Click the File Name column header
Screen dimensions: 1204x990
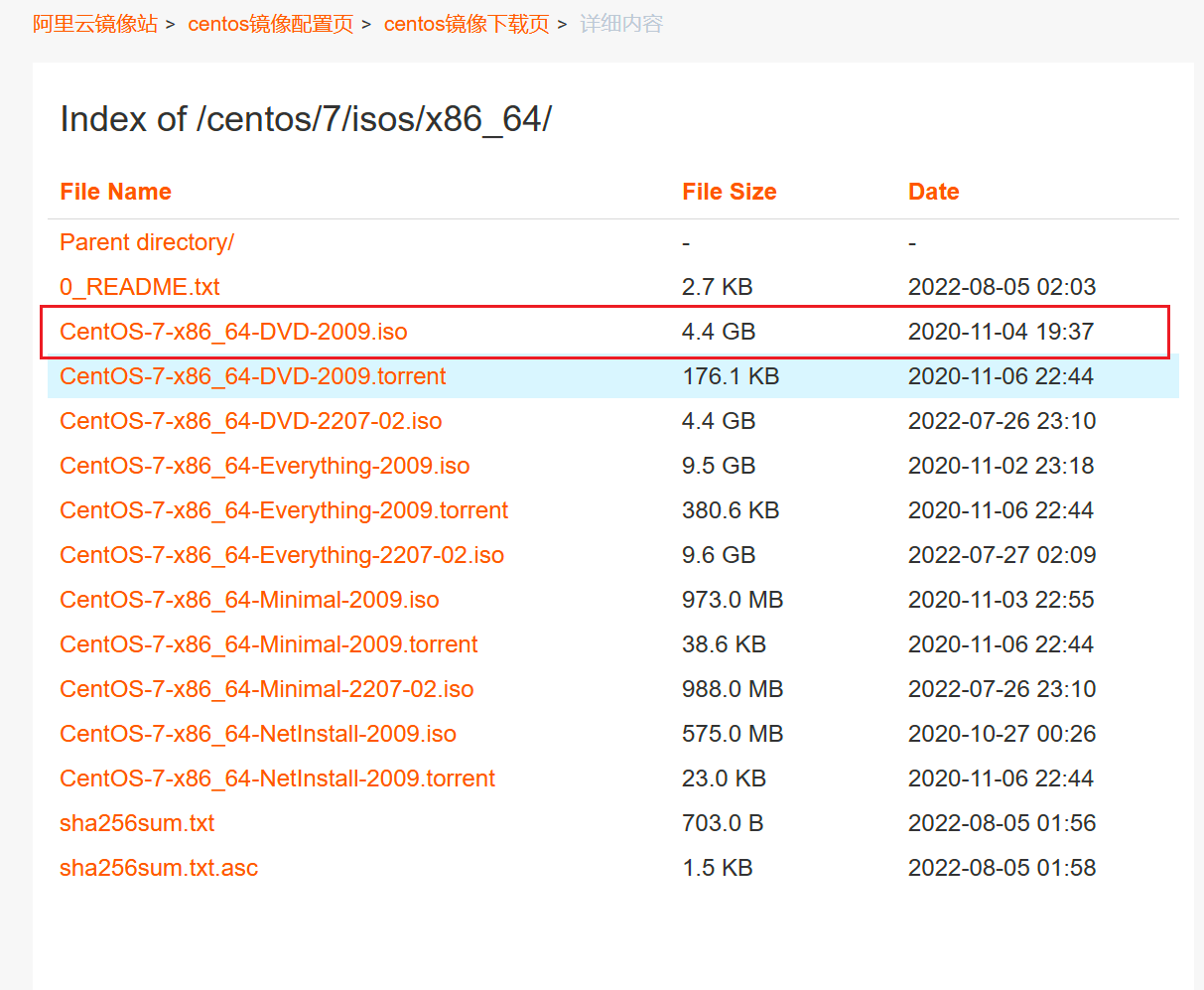(116, 192)
